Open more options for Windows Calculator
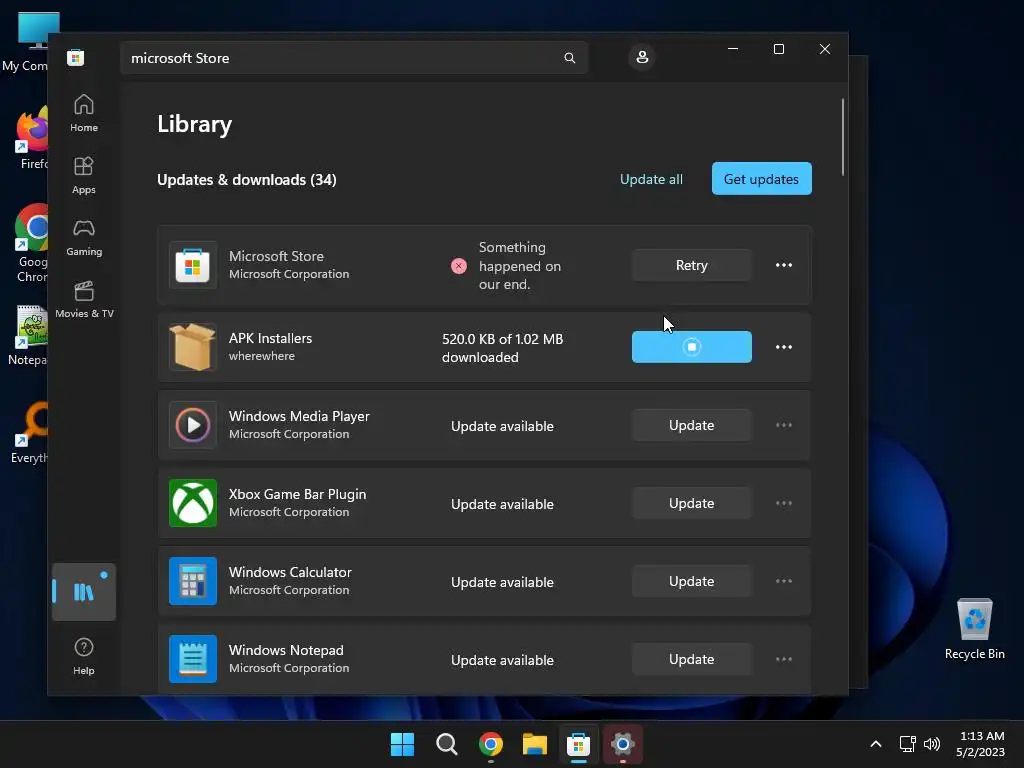Screen dimensions: 1024x768 pyautogui.click(x=784, y=581)
